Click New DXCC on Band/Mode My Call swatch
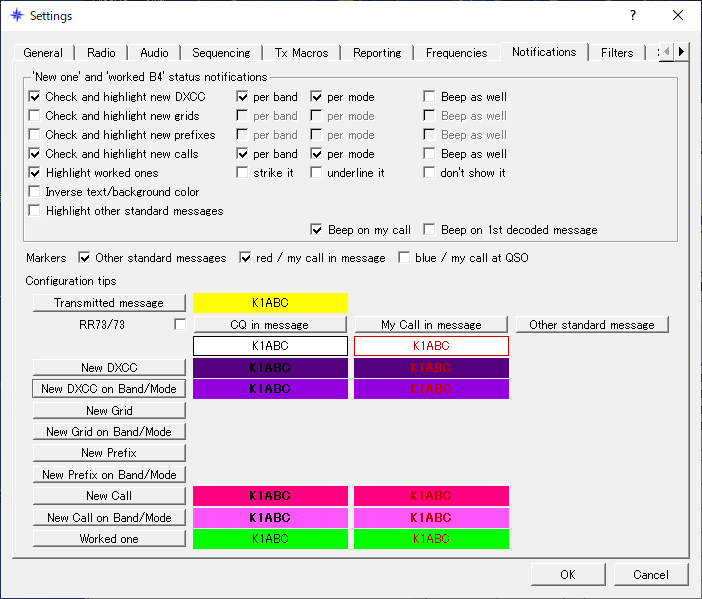Screen dimensions: 702x599 click(431, 389)
